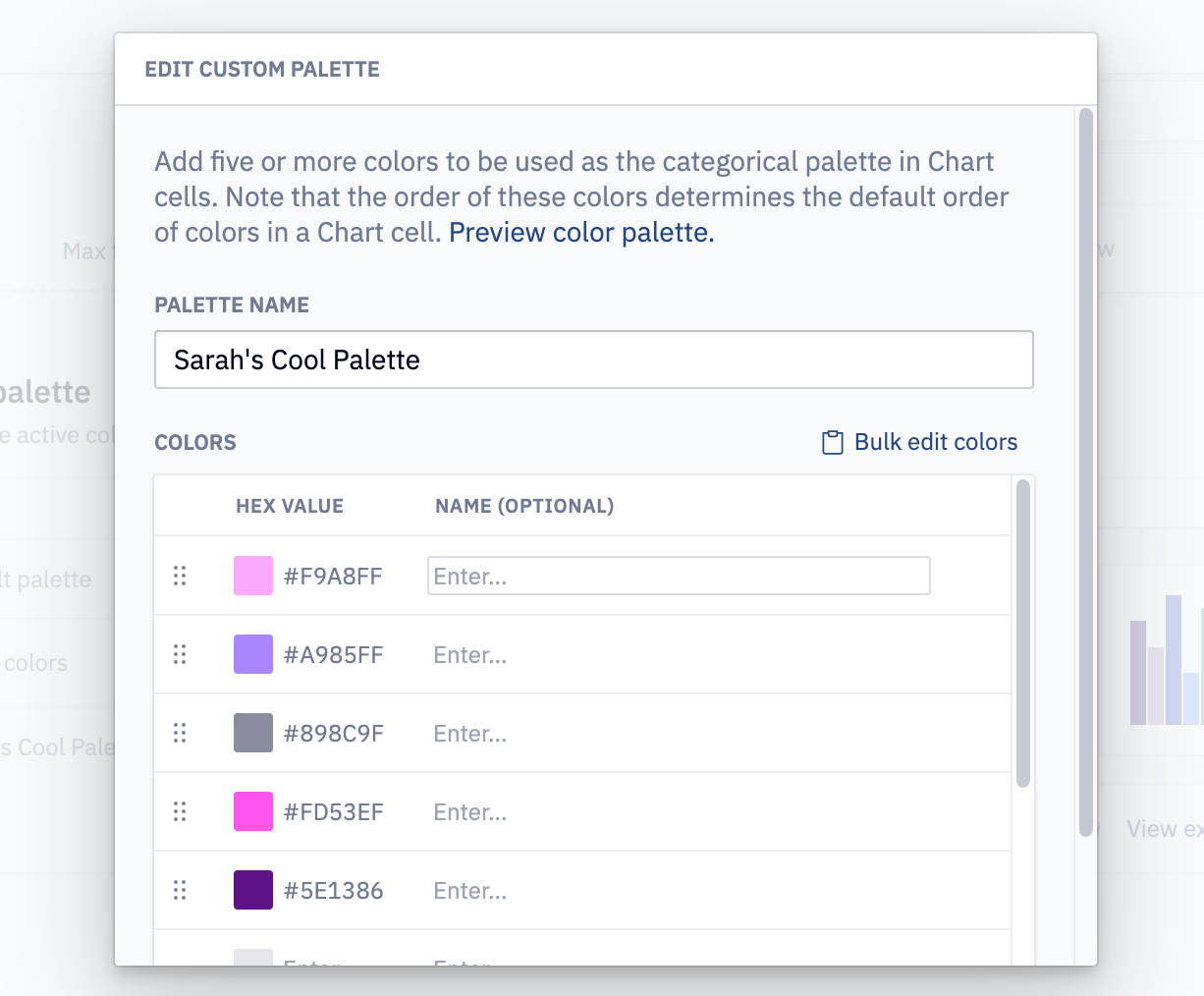The image size is (1204, 996).
Task: Click the name field for #A985FF
Action: [x=678, y=654]
